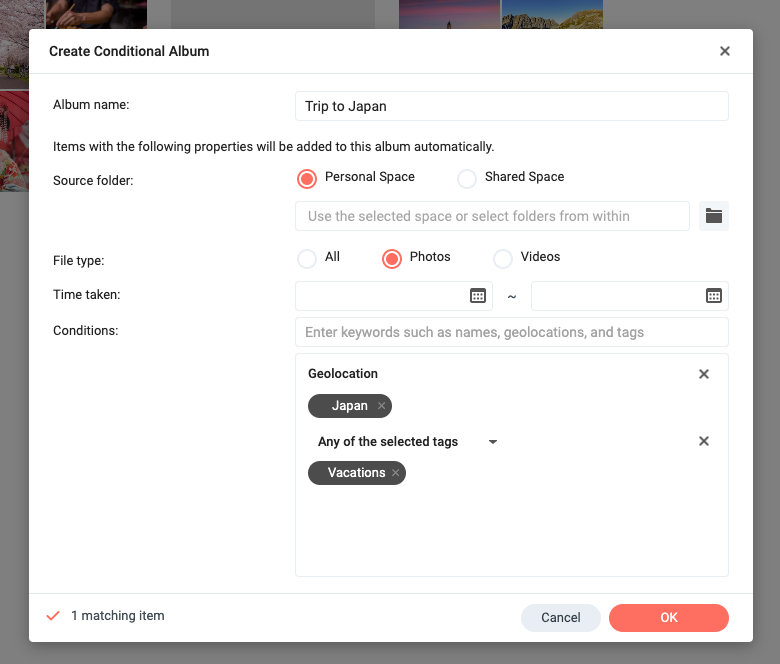The image size is (780, 664).
Task: Choose the Photos file type option
Action: 392,258
